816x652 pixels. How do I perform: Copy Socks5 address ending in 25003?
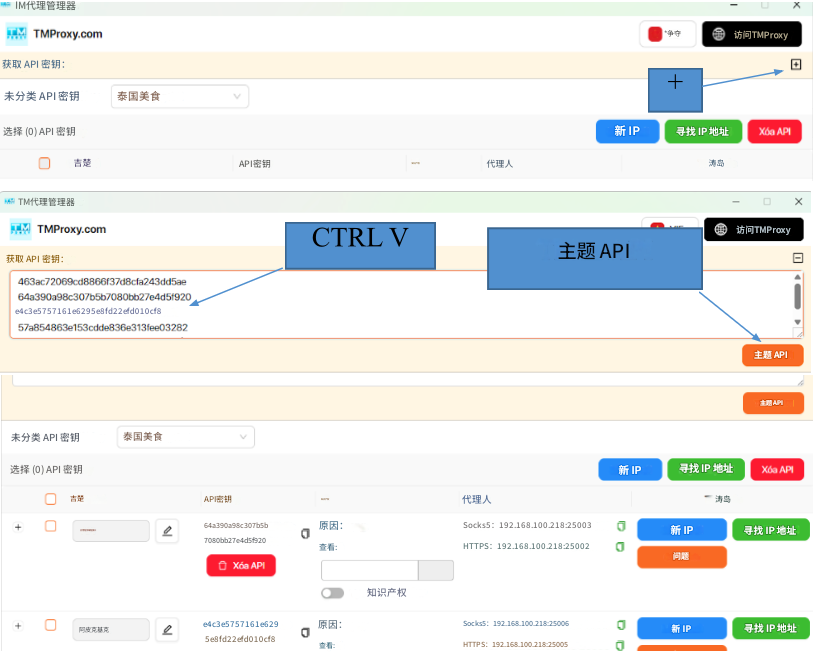pyautogui.click(x=620, y=525)
